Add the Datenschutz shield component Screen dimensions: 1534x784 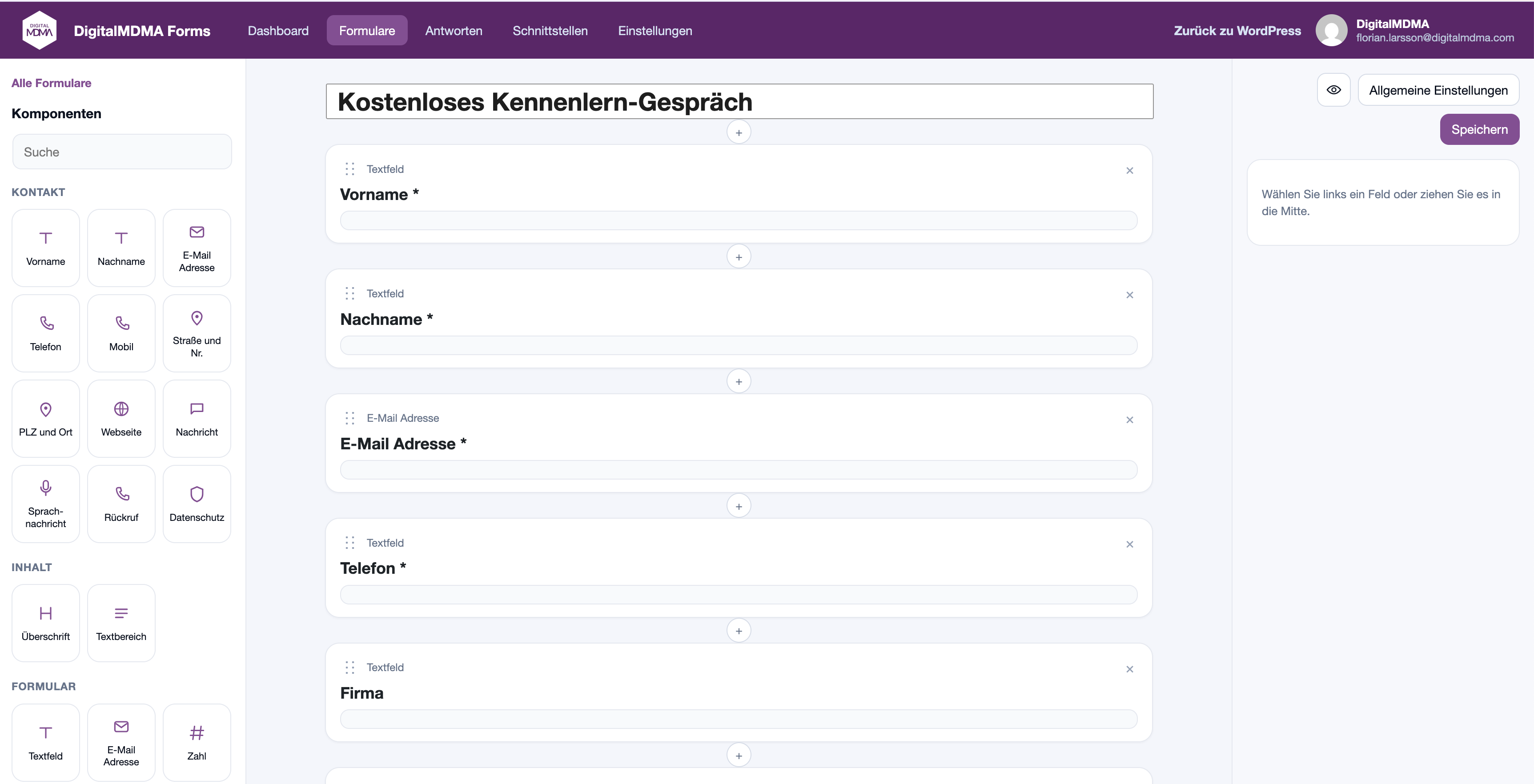(197, 504)
